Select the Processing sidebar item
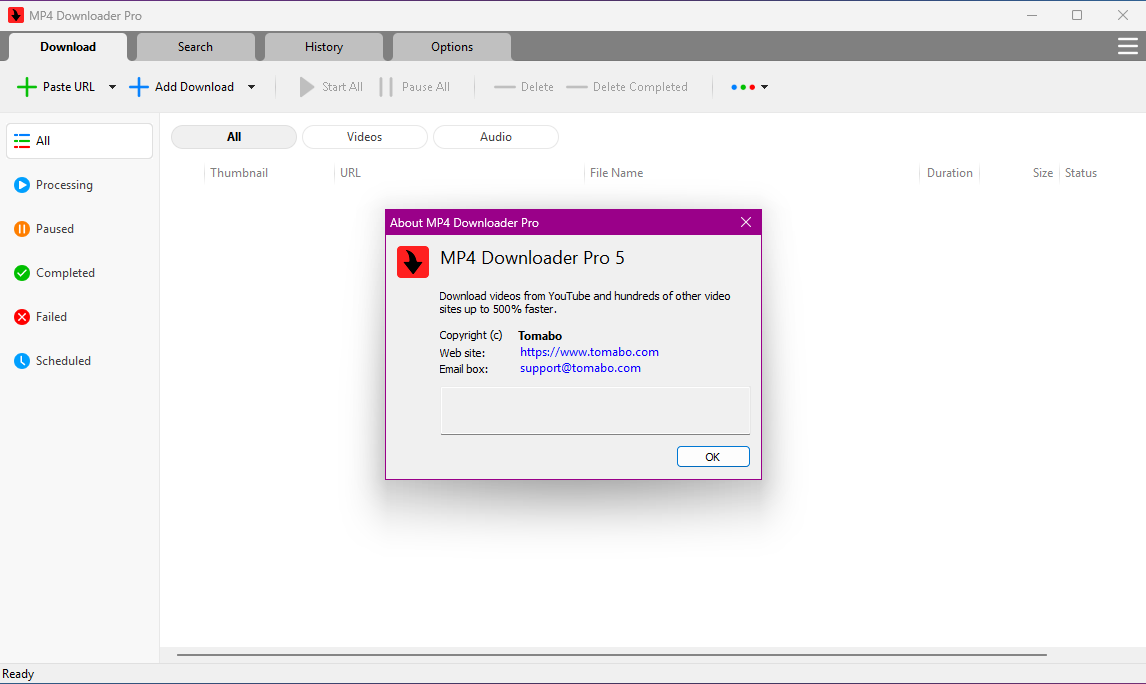This screenshot has height=684, width=1146. pyautogui.click(x=79, y=185)
